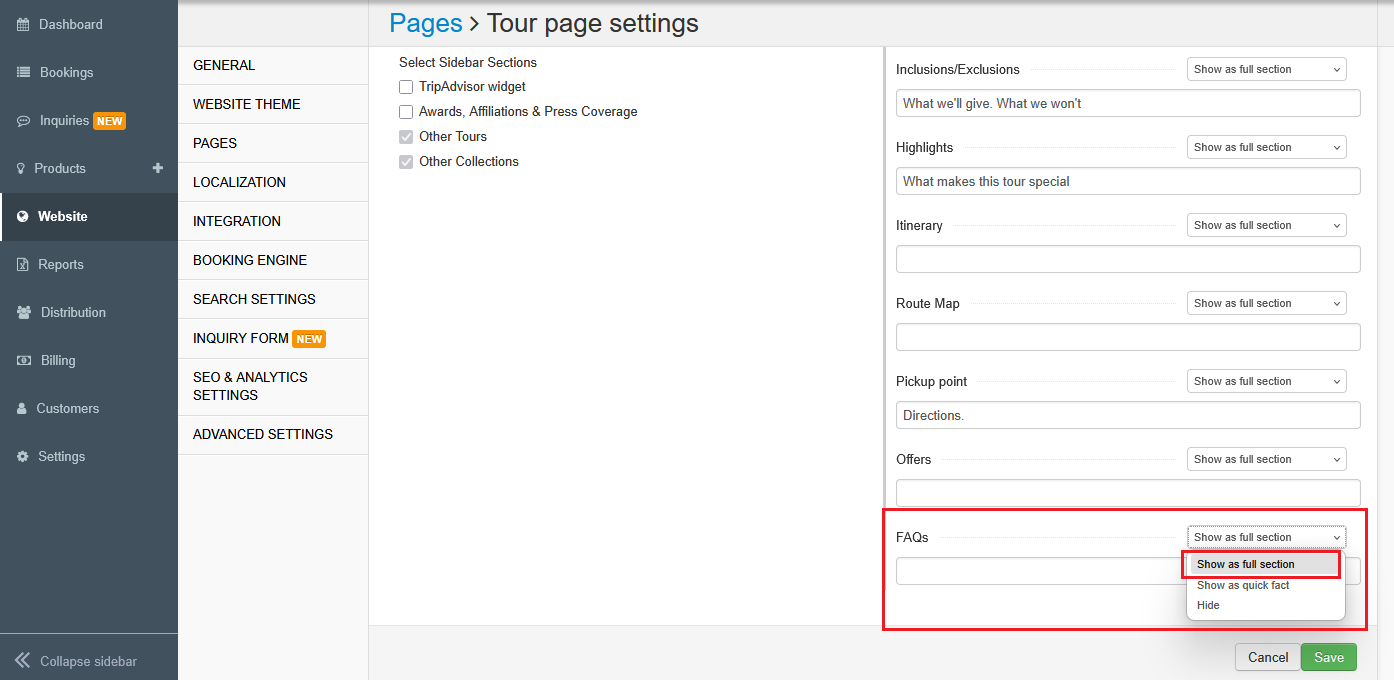The width and height of the screenshot is (1394, 680).
Task: Check Awards, Affiliations & Press Coverage
Action: click(406, 112)
